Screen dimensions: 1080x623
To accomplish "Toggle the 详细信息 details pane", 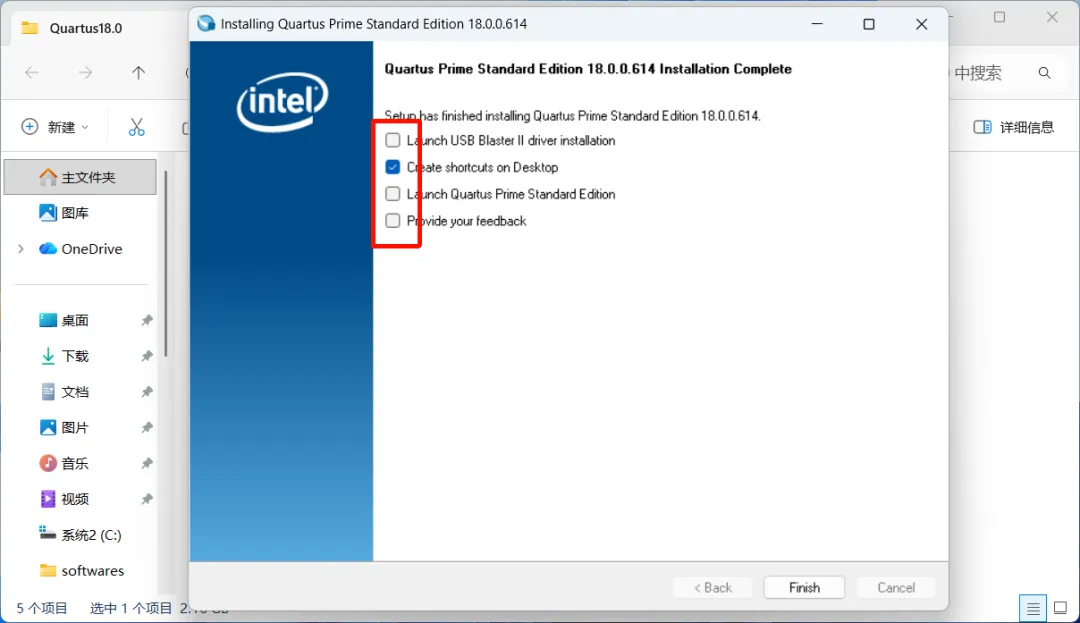I will [x=1014, y=127].
